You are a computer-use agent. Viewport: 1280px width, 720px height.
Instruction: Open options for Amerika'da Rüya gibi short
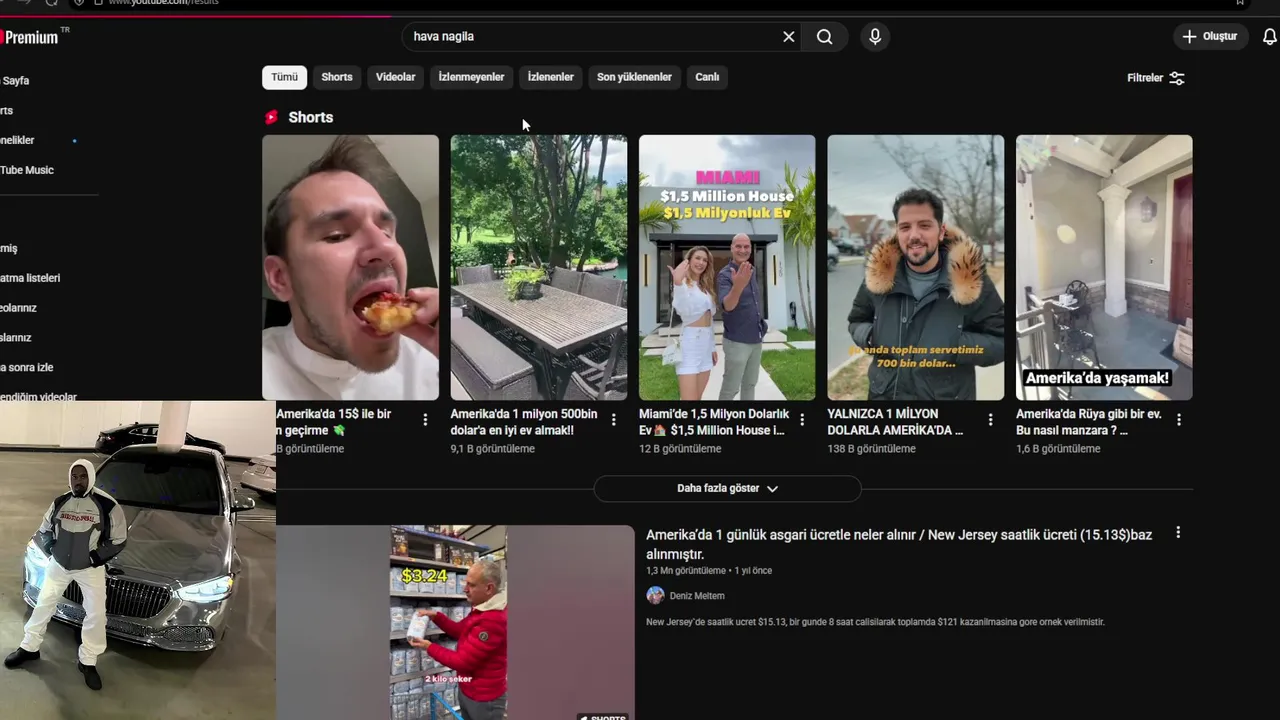pyautogui.click(x=1179, y=420)
